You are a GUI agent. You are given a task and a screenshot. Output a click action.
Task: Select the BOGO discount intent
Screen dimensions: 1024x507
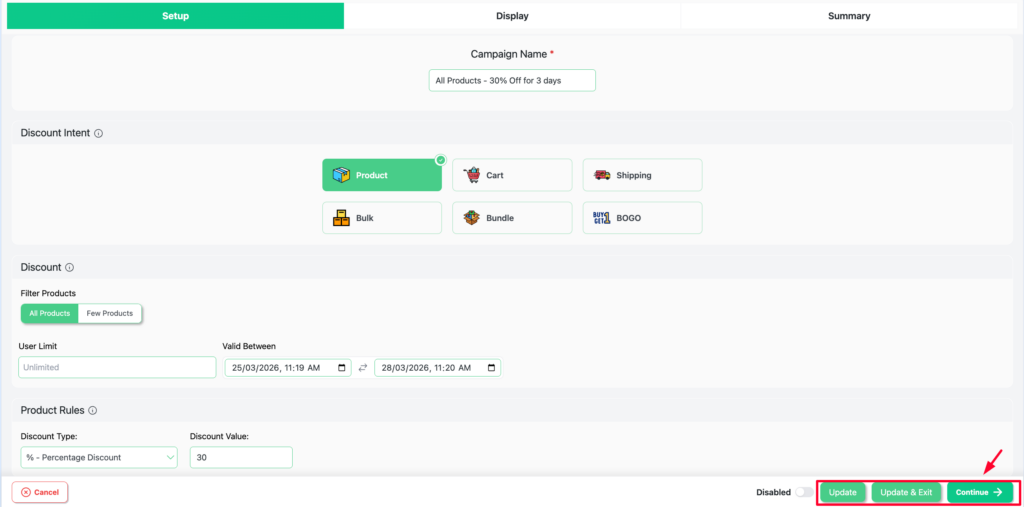[x=642, y=218]
